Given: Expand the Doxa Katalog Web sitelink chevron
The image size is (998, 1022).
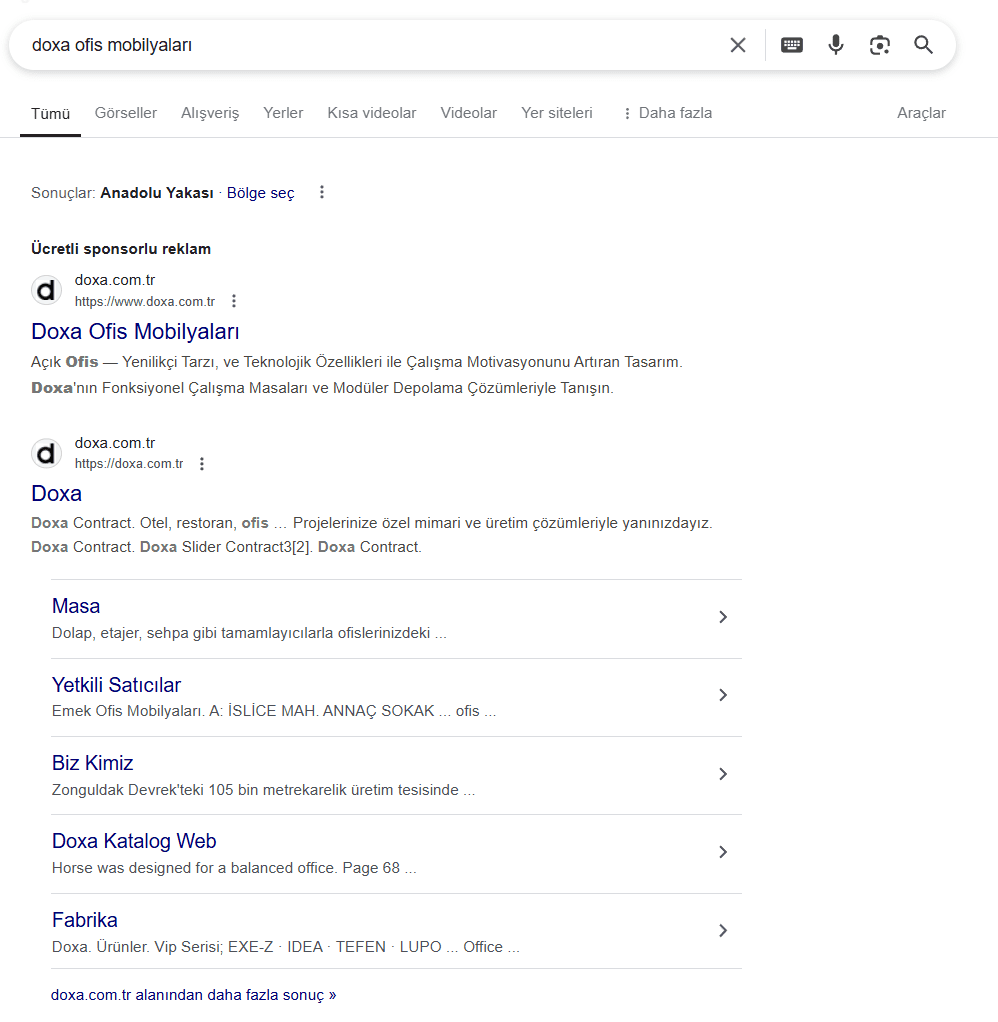Looking at the screenshot, I should coord(723,852).
